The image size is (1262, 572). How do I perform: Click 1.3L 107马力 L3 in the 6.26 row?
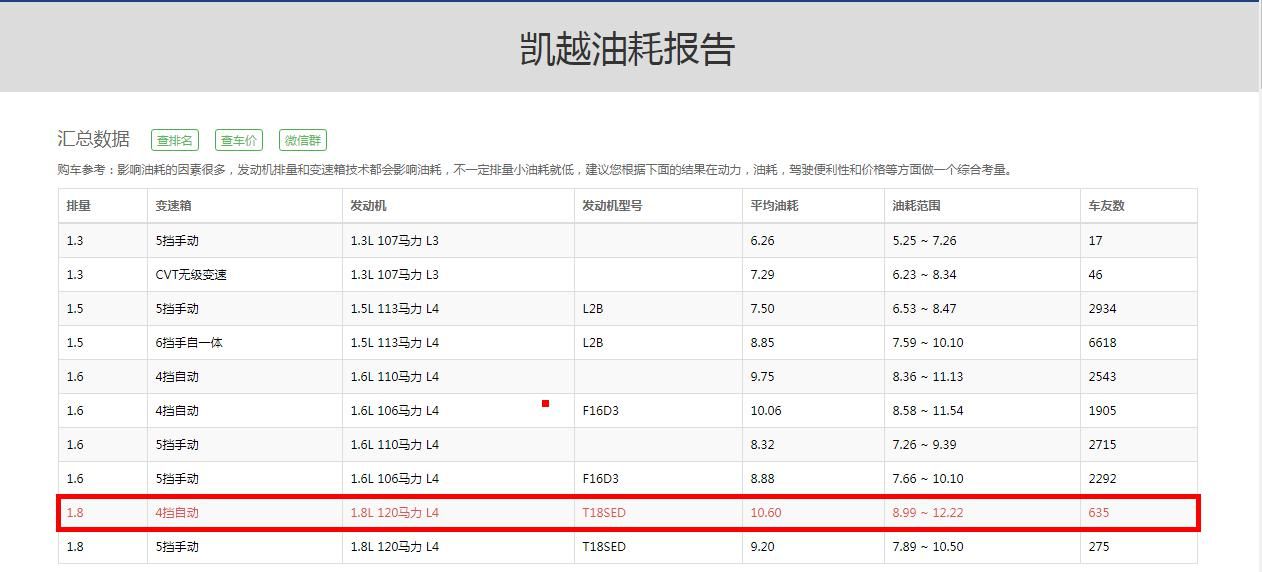[x=394, y=240]
